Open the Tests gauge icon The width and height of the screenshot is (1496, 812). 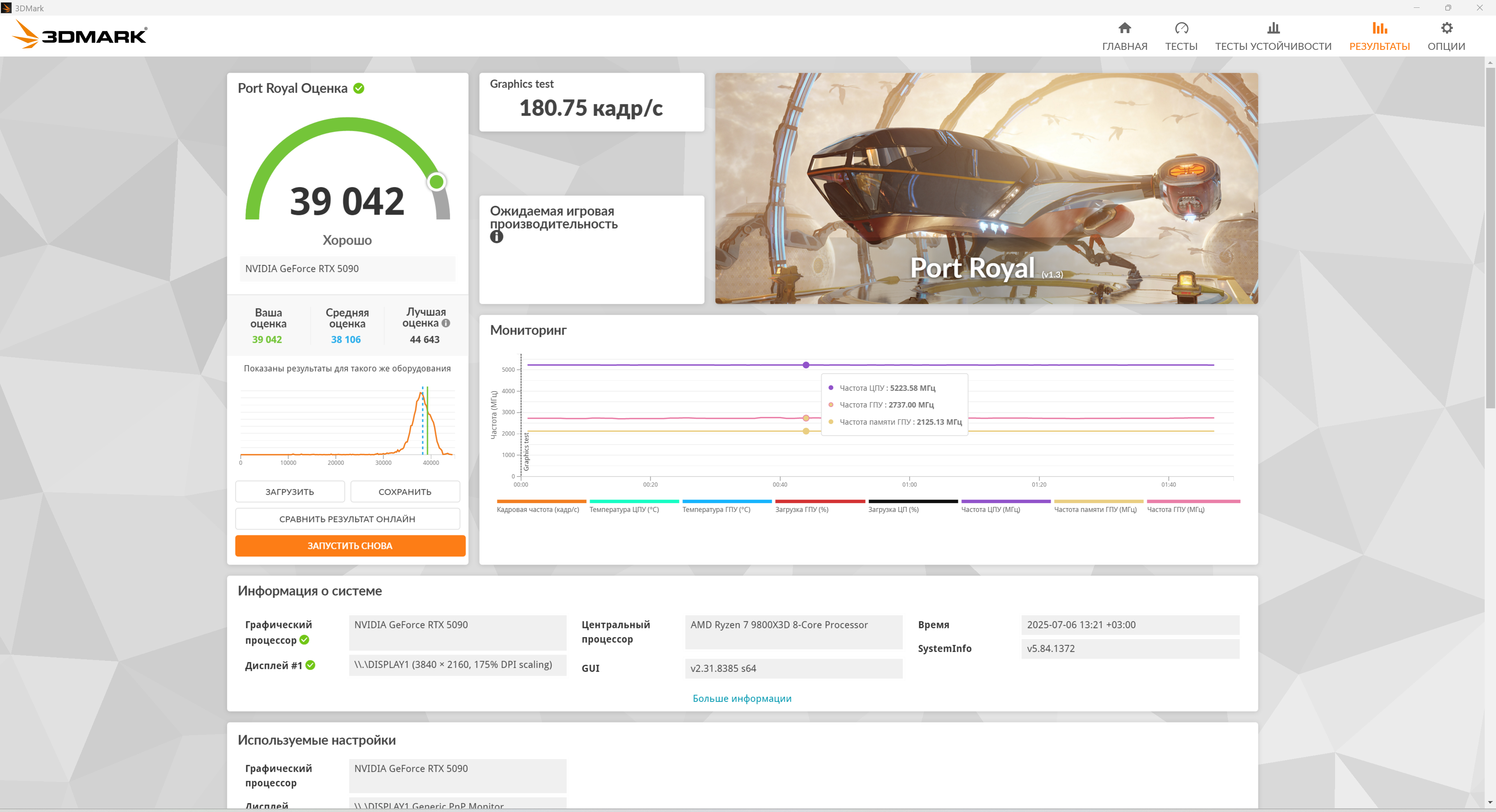pos(1181,28)
